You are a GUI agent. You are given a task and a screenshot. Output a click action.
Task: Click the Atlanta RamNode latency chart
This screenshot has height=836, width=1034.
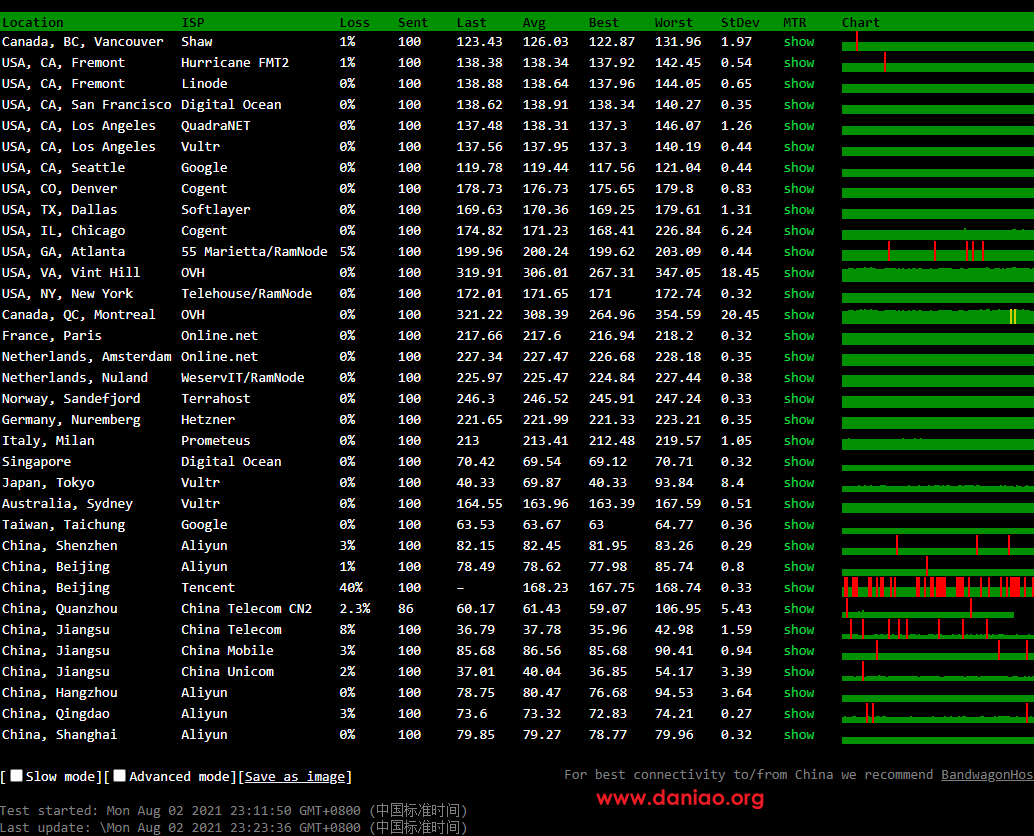click(938, 251)
